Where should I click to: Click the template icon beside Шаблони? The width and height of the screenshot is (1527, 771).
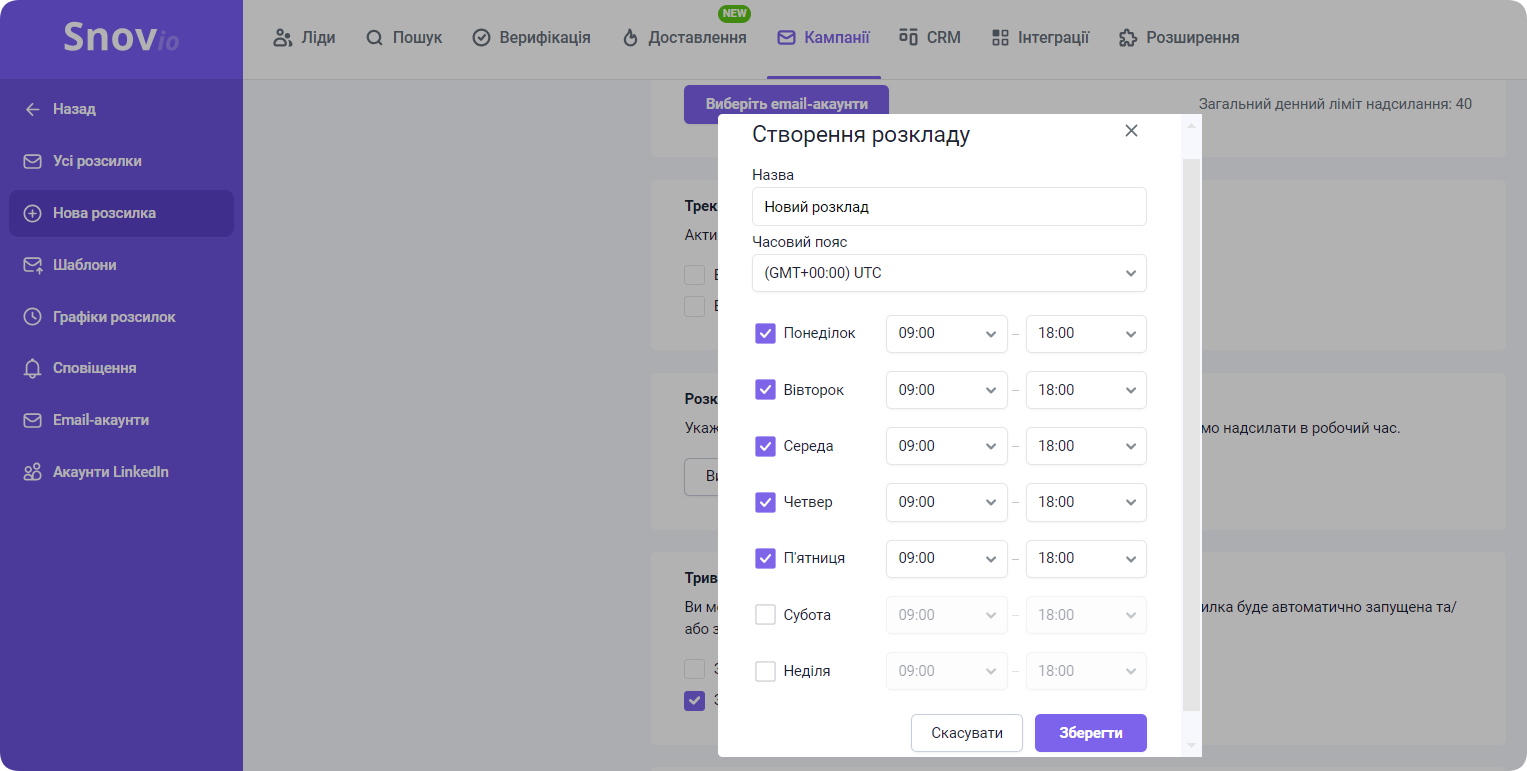33,265
